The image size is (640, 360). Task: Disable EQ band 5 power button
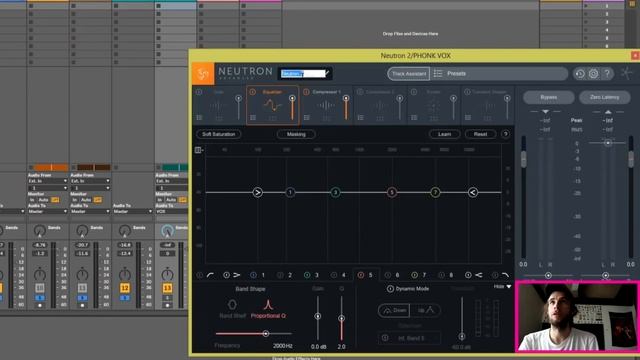click(360, 275)
